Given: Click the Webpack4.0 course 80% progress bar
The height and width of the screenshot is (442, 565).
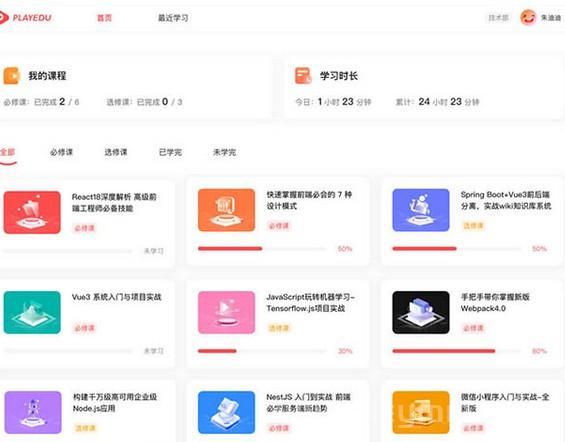Looking at the screenshot, I should click(456, 351).
